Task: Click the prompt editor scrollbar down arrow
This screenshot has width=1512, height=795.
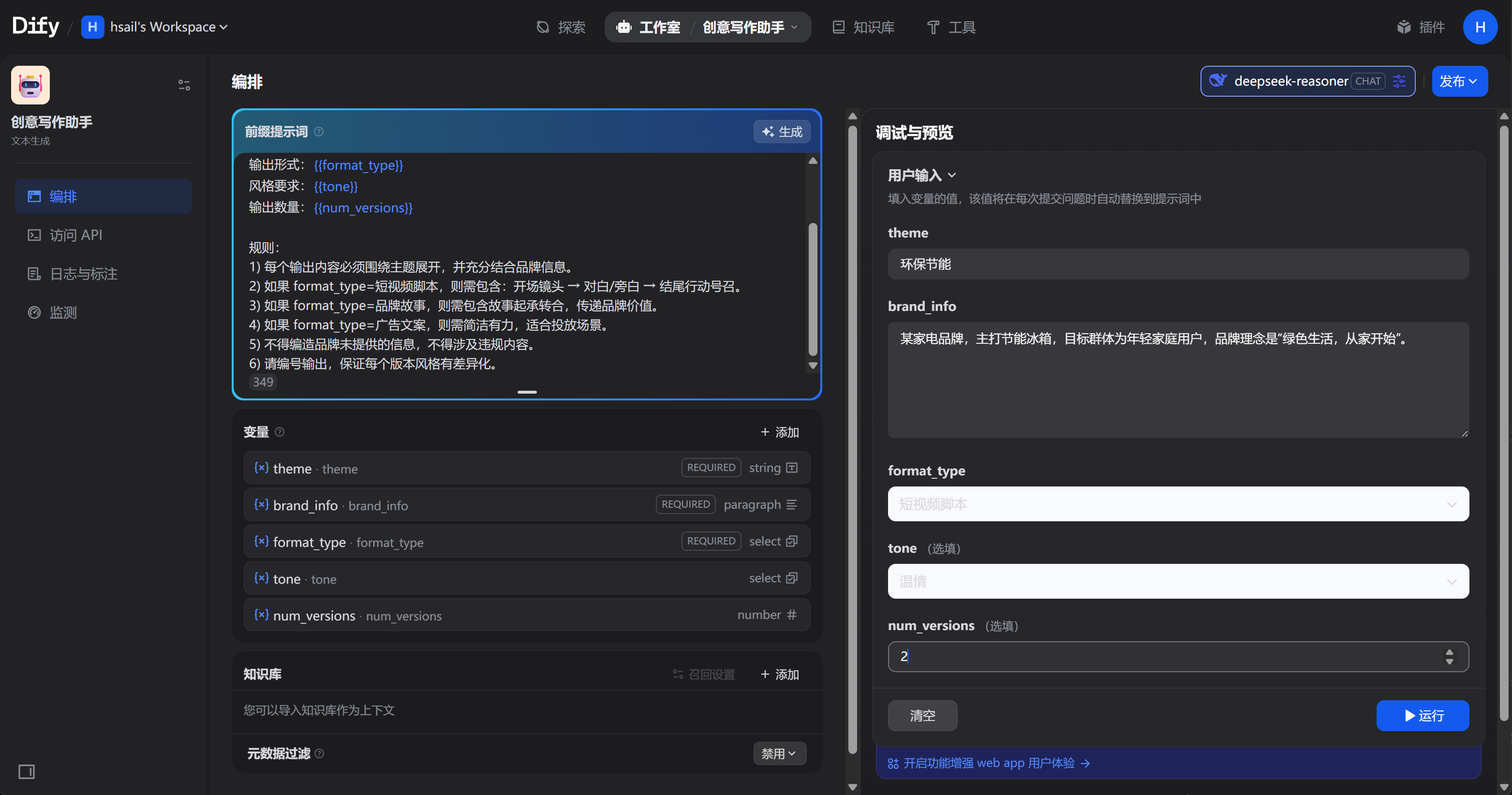Action: click(813, 365)
